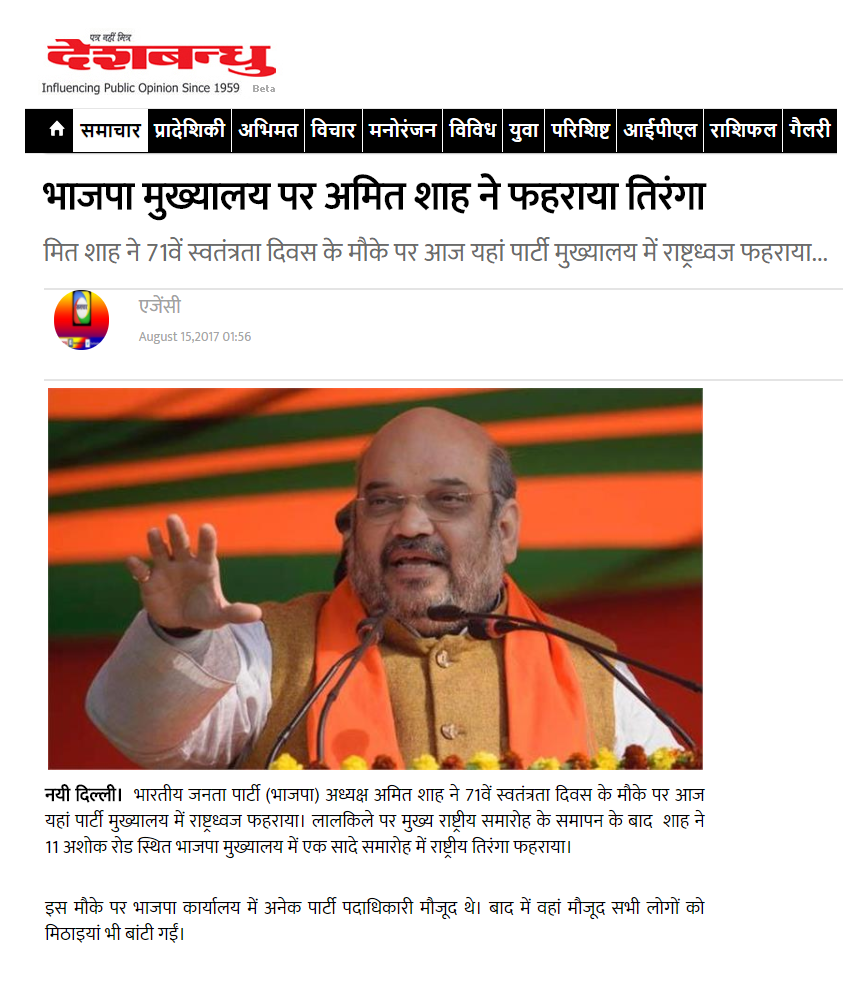Click the article headline about Amit Shah
This screenshot has height=983, width=858.
(374, 196)
